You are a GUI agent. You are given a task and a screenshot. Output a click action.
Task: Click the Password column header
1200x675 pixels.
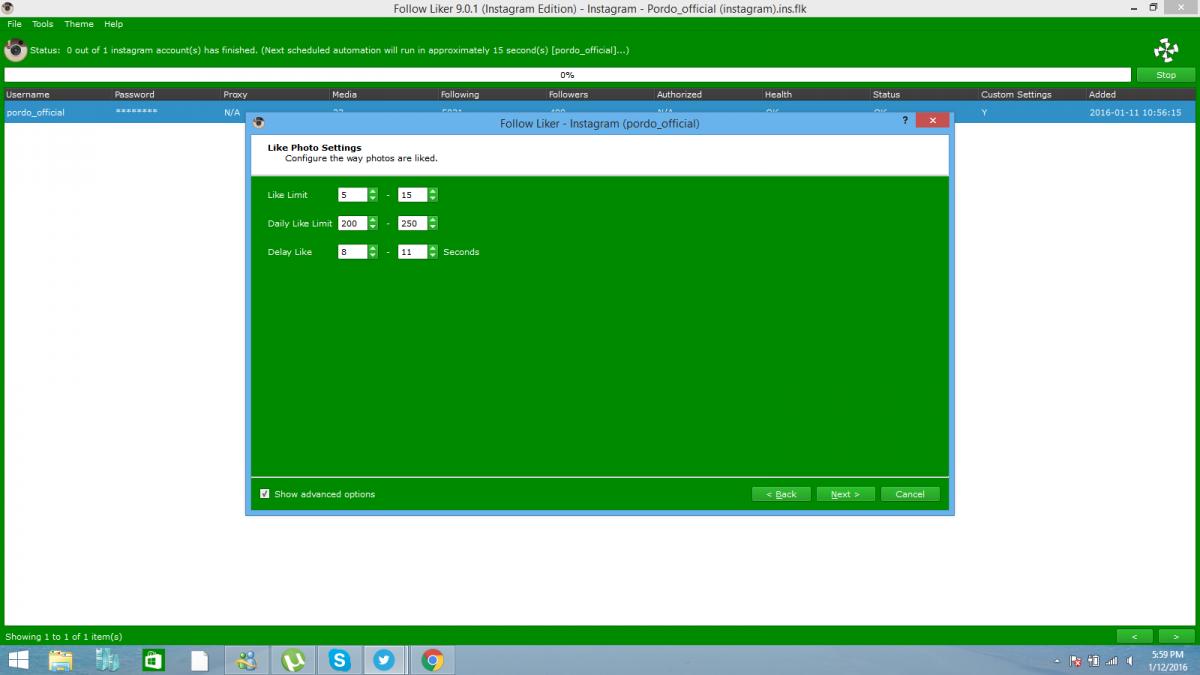[166, 94]
